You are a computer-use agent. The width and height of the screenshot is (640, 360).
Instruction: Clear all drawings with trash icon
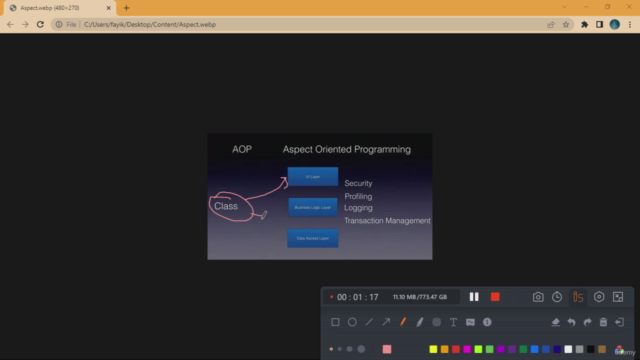point(603,322)
